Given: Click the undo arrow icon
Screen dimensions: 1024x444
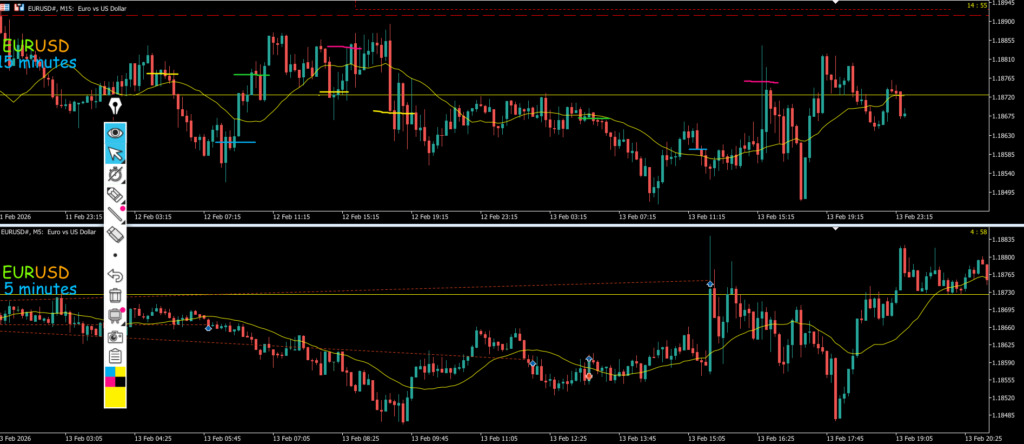Looking at the screenshot, I should point(116,275).
